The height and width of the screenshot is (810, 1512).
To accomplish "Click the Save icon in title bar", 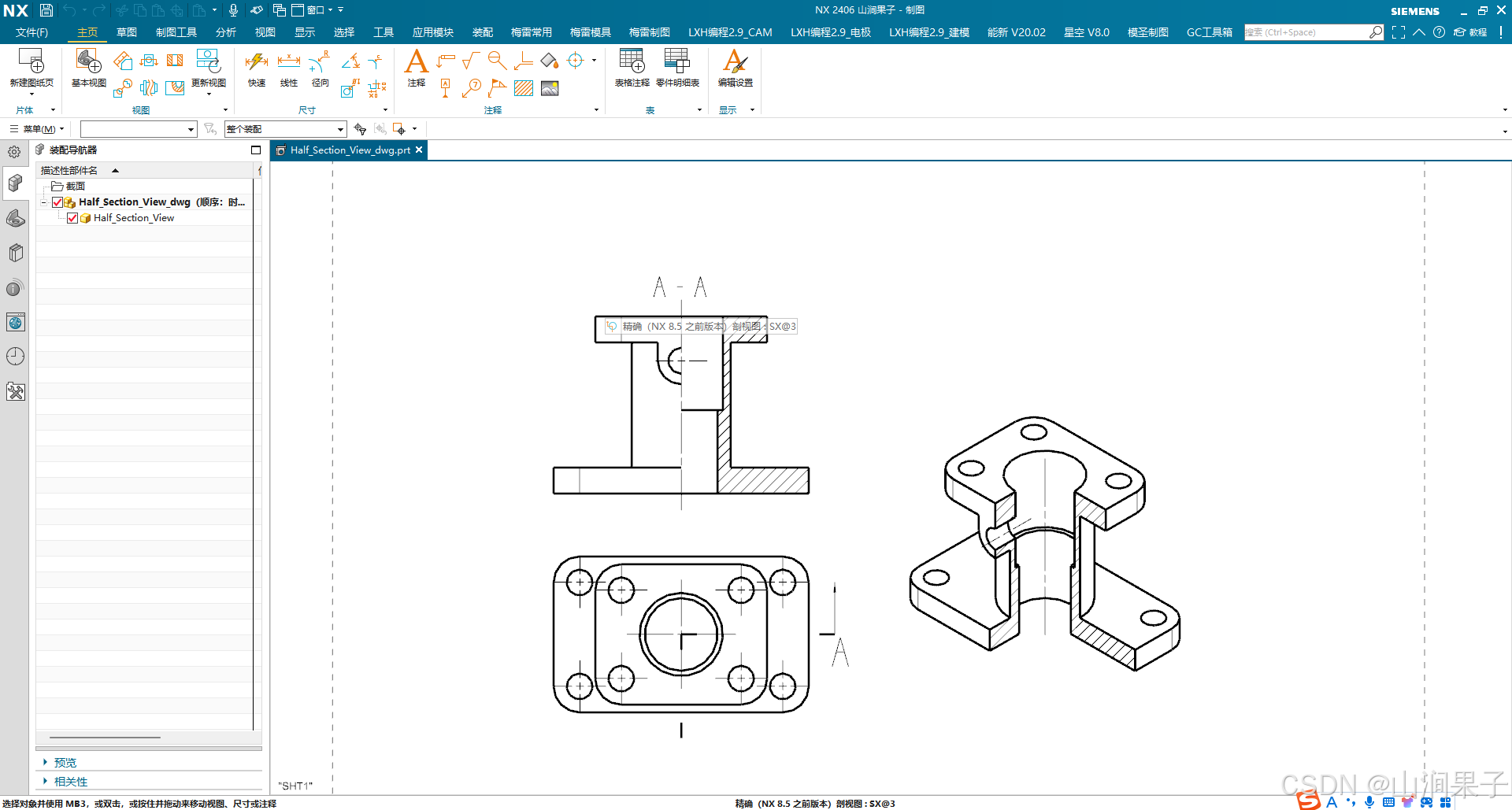I will 46,10.
